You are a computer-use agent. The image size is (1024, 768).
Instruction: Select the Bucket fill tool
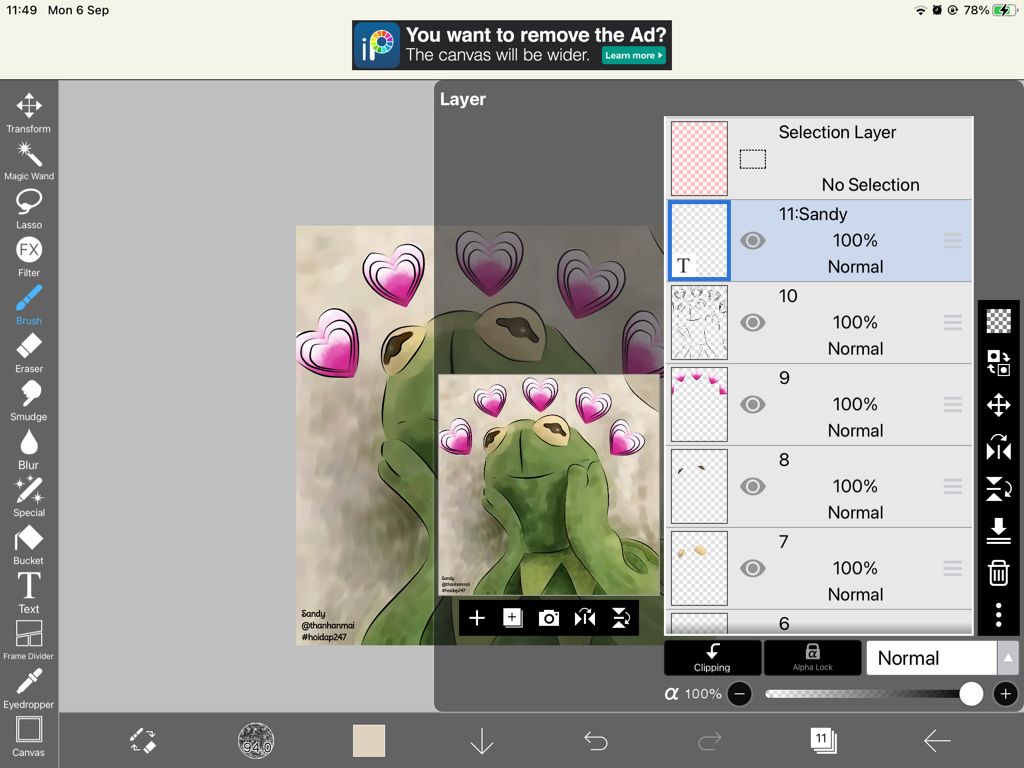click(29, 545)
